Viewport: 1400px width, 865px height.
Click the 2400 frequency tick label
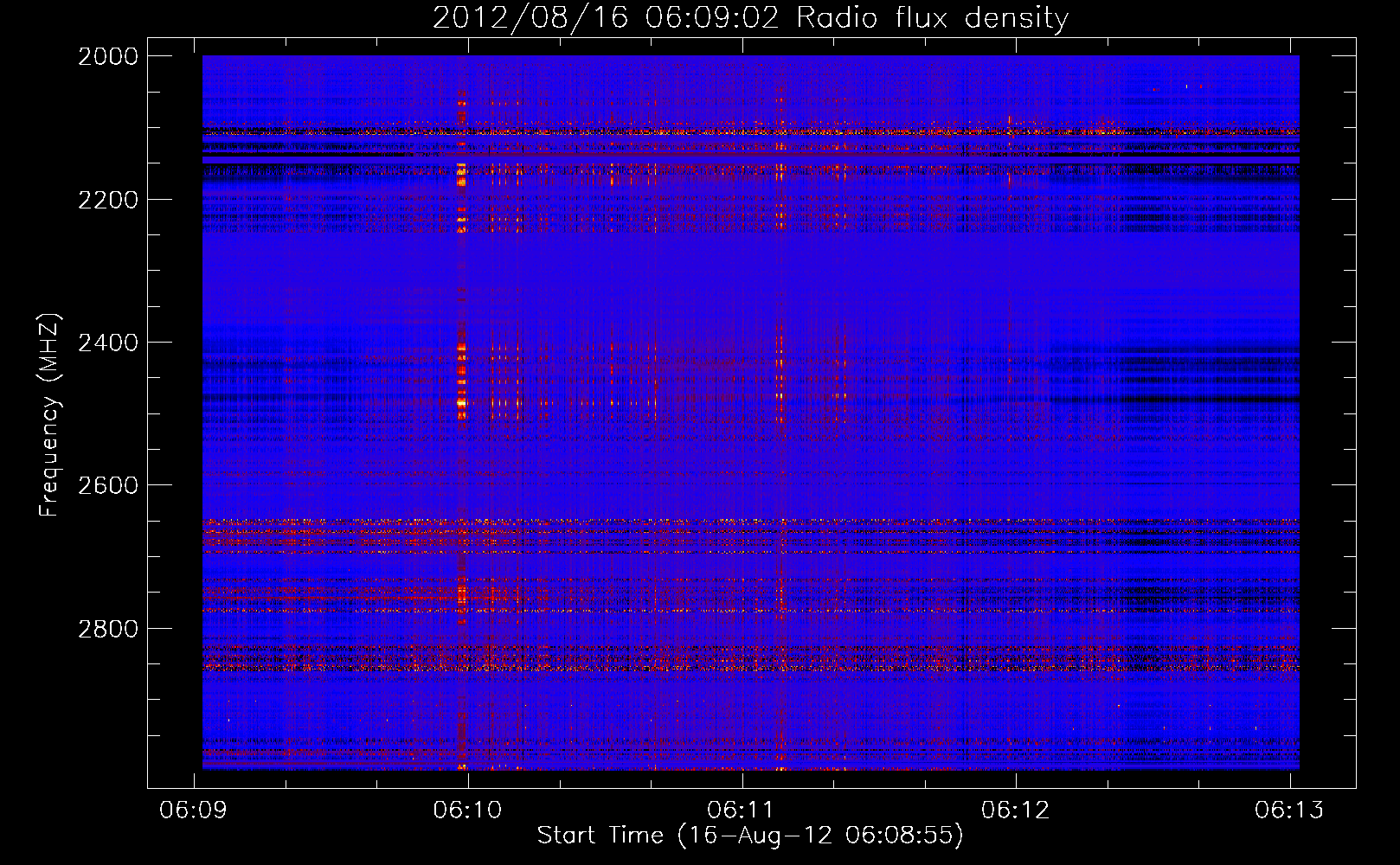tap(108, 343)
